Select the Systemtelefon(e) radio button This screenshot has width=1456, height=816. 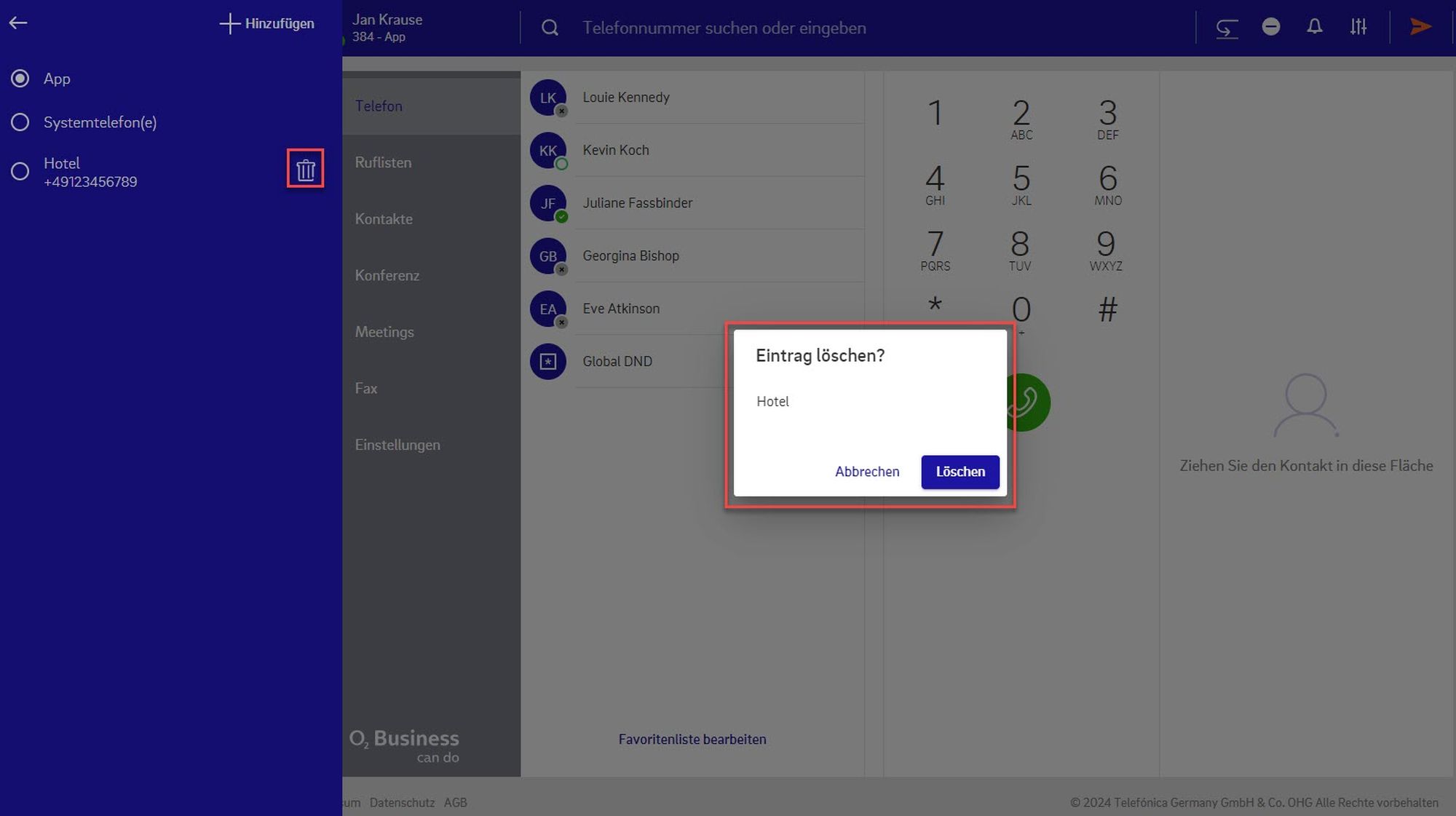[x=20, y=122]
